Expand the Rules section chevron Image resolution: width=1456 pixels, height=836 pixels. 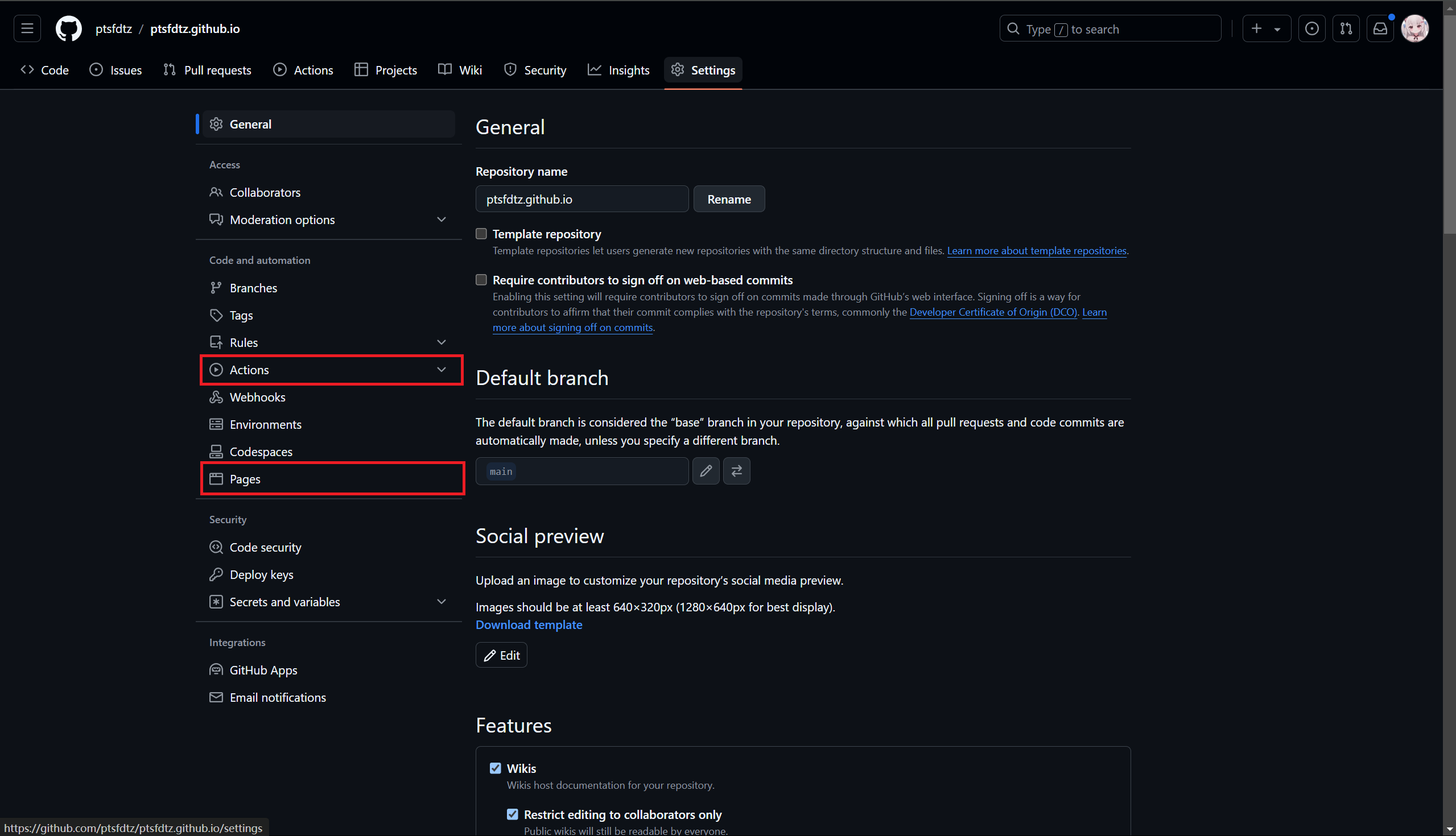(x=441, y=342)
